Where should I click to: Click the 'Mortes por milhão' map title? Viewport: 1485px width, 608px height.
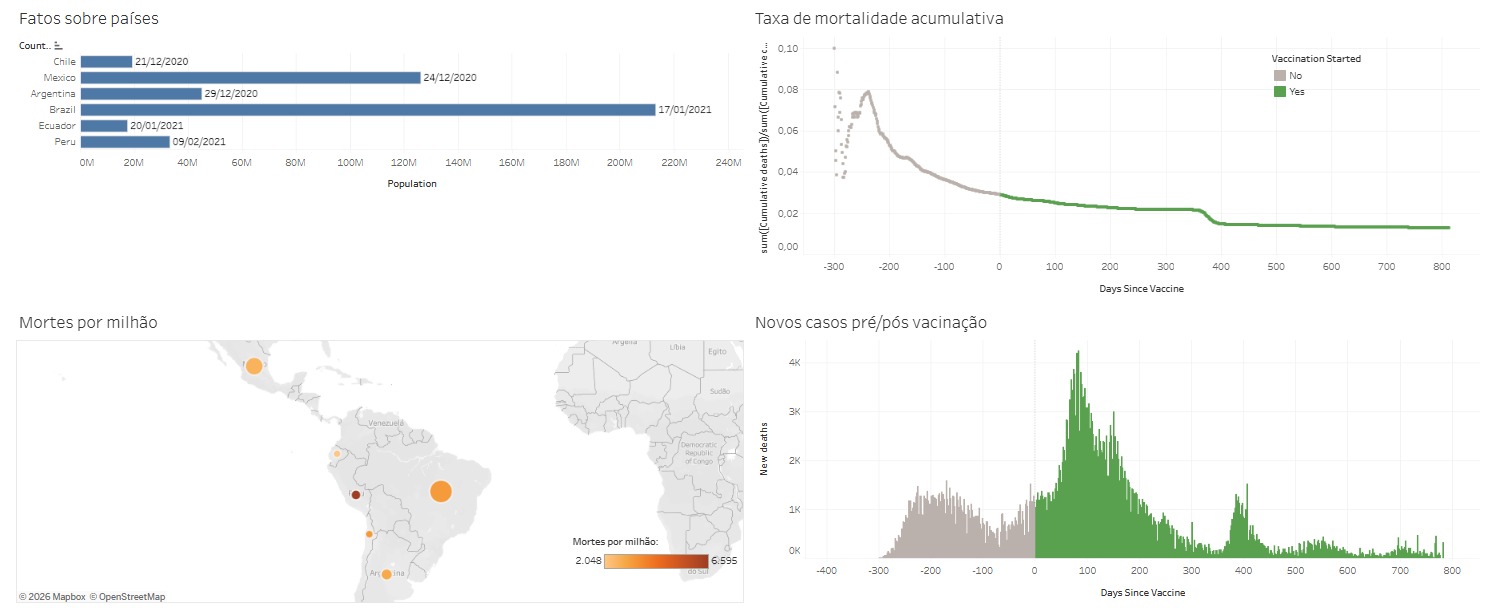coord(88,322)
